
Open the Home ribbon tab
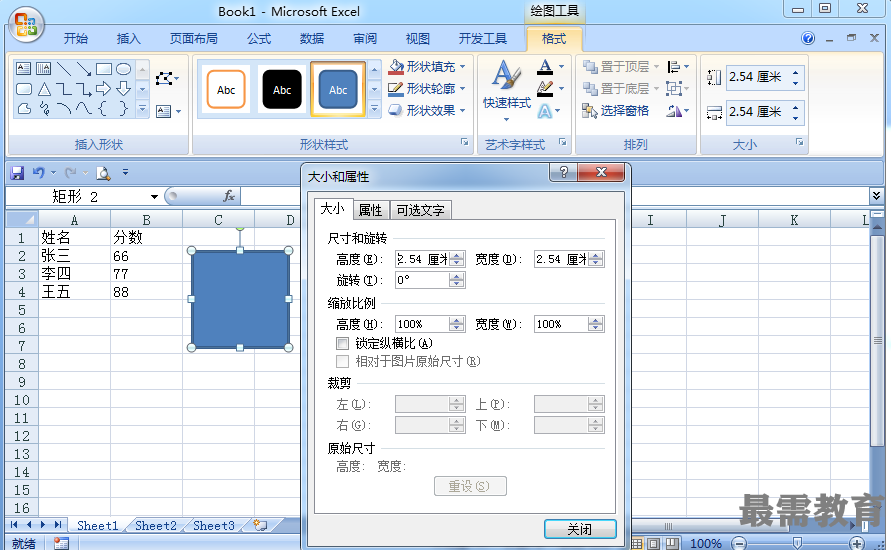[76, 39]
